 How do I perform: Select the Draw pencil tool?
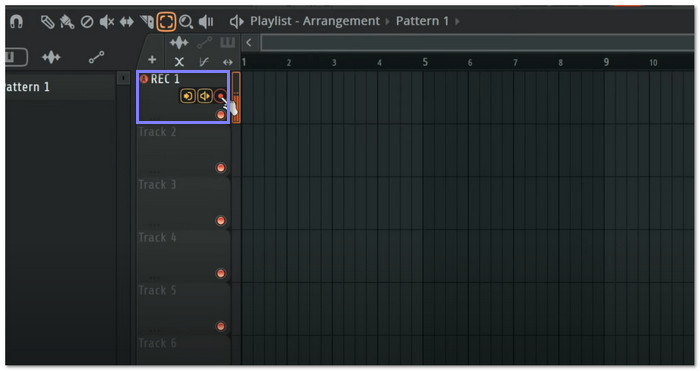(47, 21)
